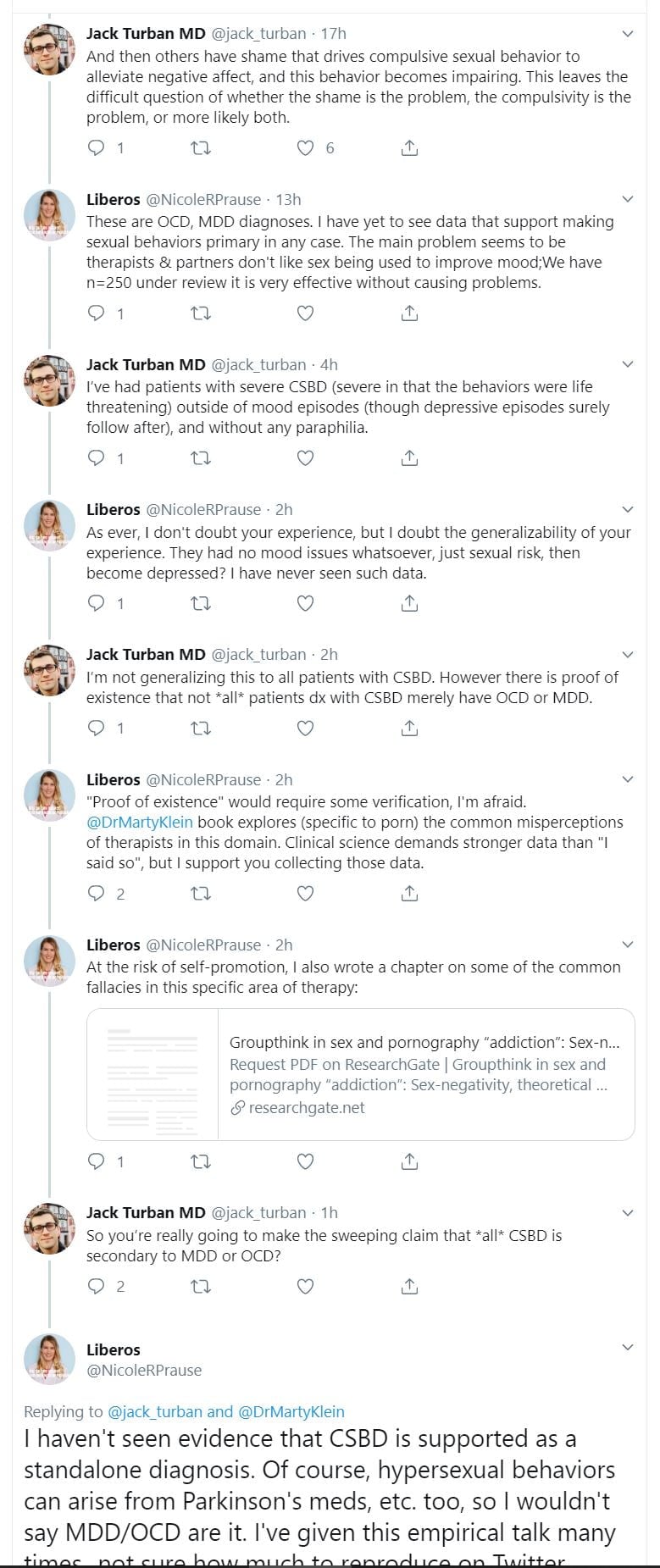Open the @DrMartyKlein mention in the tweet body
Screen dimensions: 660x1568
(140, 823)
